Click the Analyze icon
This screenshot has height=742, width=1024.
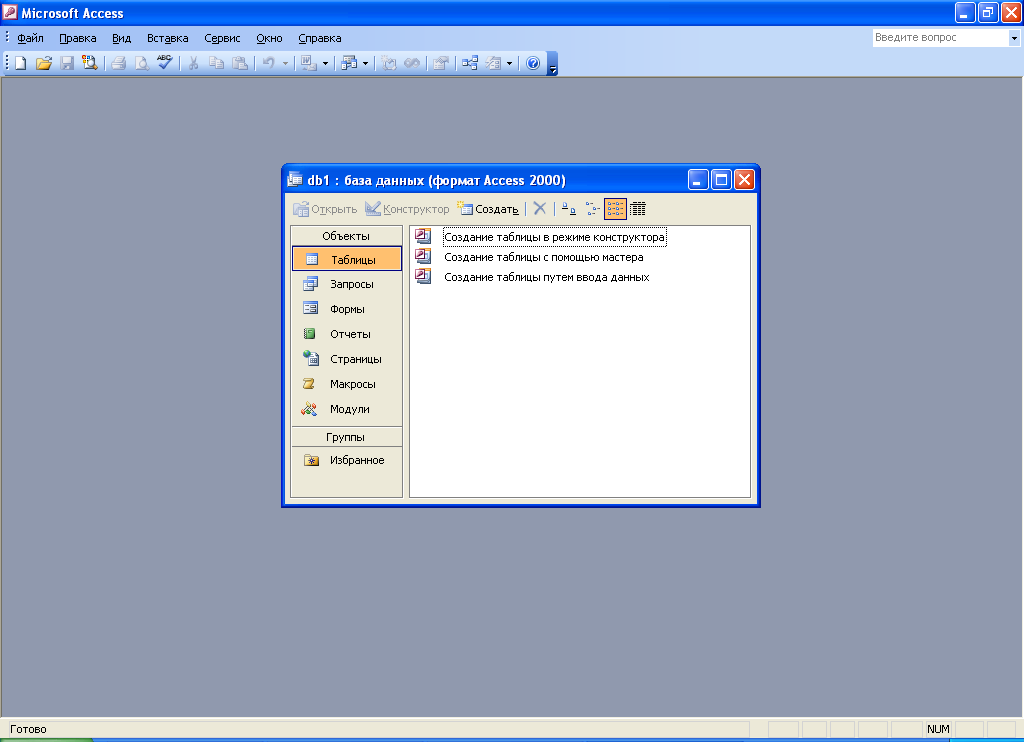pos(349,63)
